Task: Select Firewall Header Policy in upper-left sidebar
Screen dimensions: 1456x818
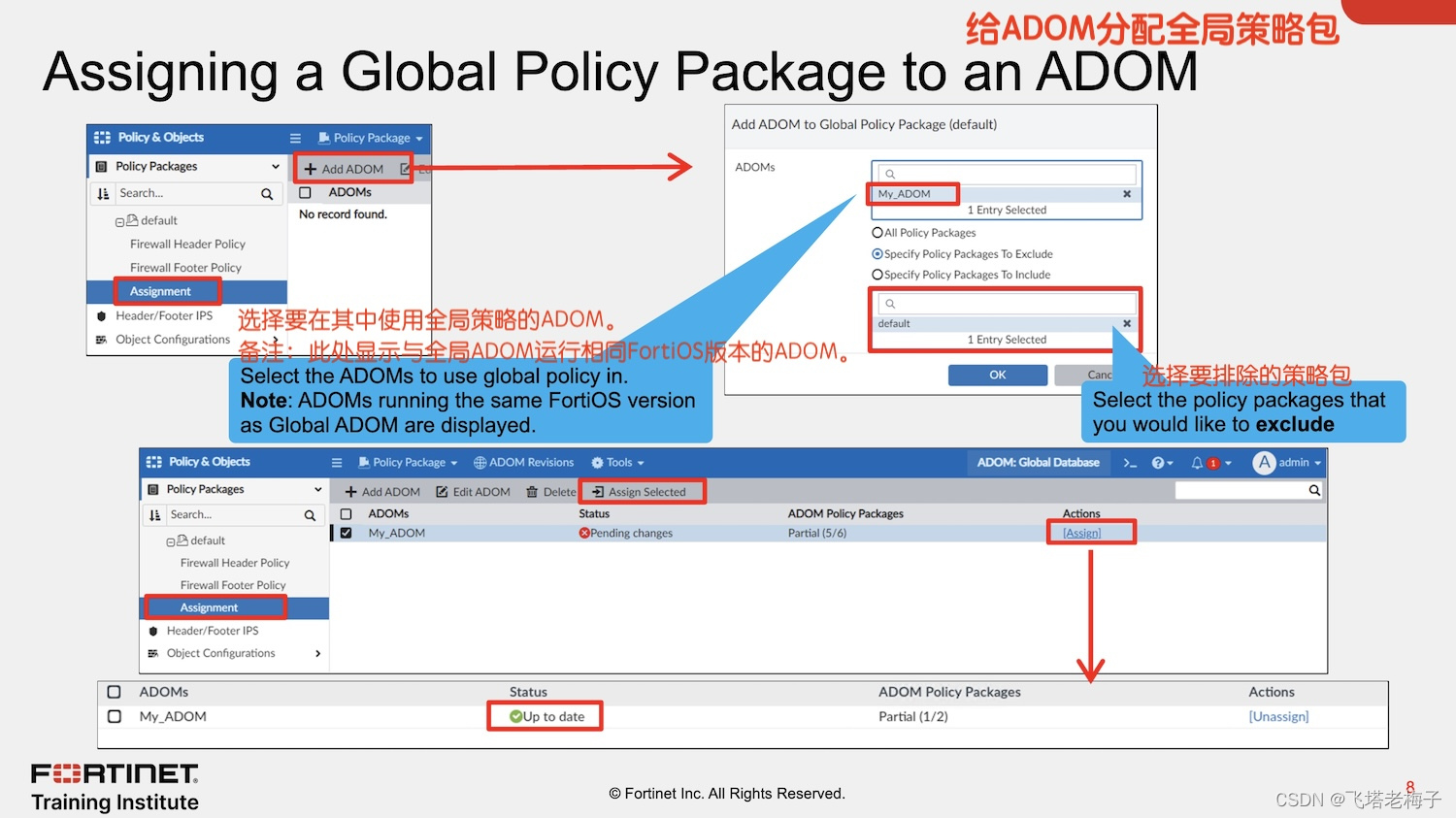Action: pos(187,245)
